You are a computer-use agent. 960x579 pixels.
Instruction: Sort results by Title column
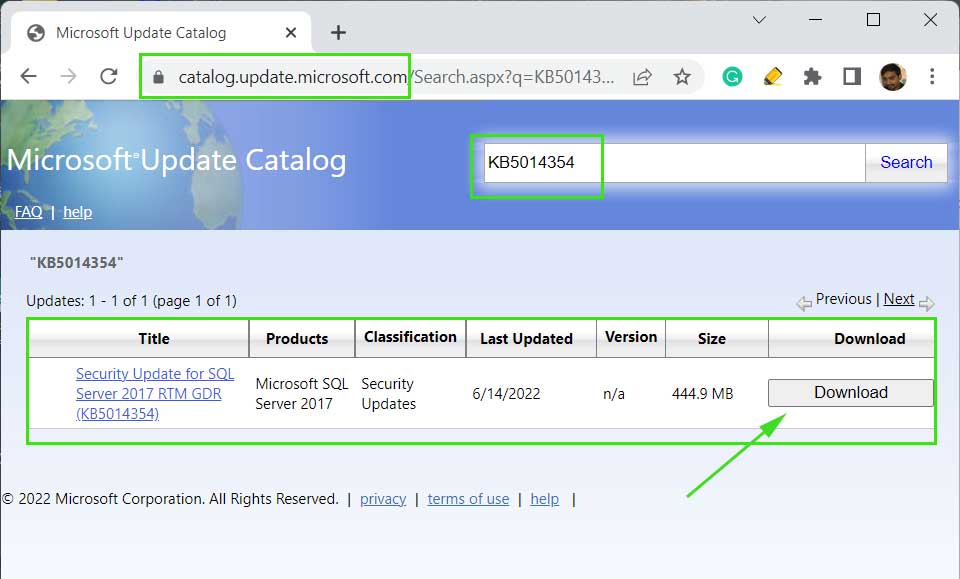154,338
